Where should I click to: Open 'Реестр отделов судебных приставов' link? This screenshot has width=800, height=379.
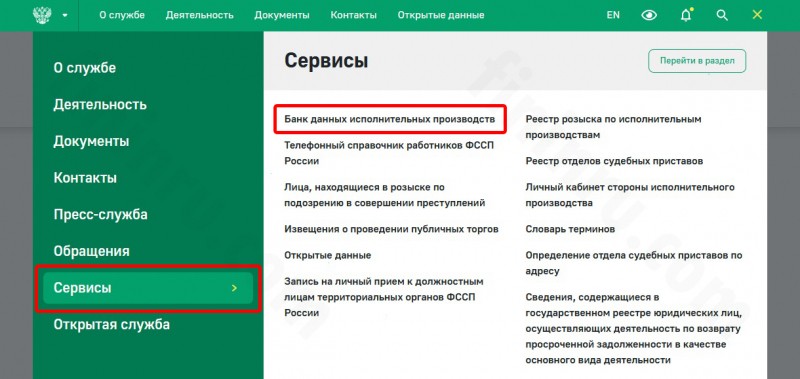pos(614,161)
